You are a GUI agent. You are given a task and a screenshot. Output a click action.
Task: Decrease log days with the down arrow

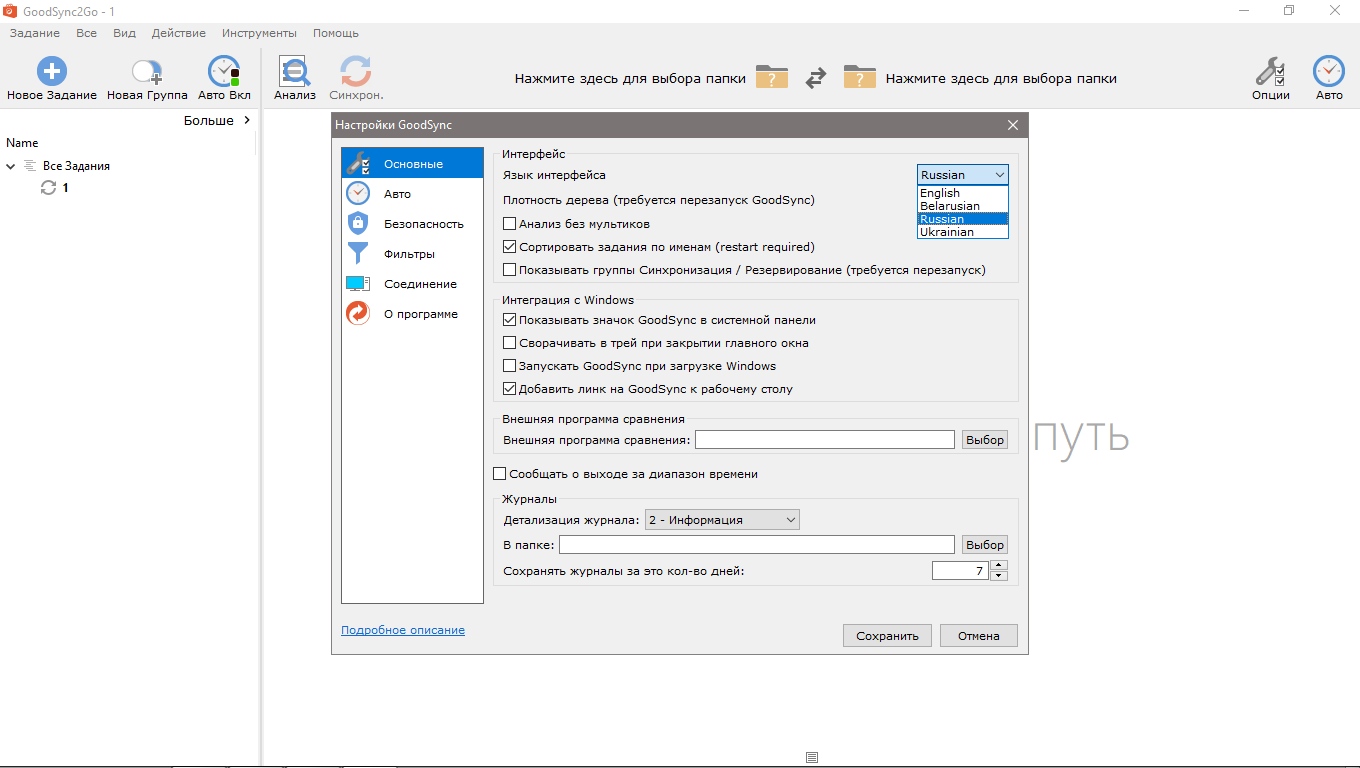(x=999, y=576)
